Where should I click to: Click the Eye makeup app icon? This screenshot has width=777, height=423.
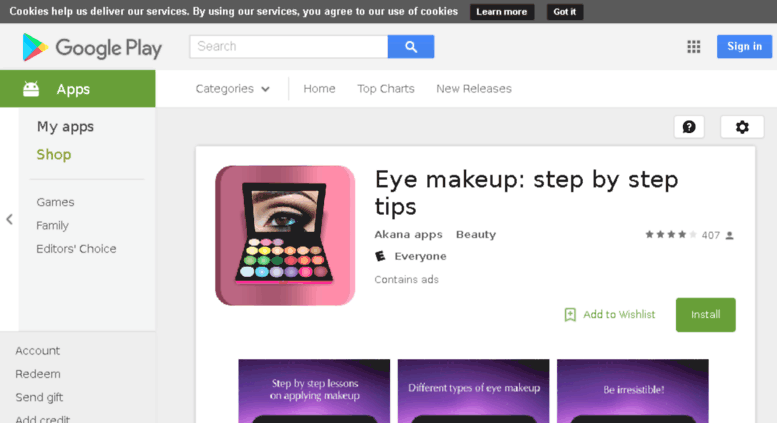(285, 235)
